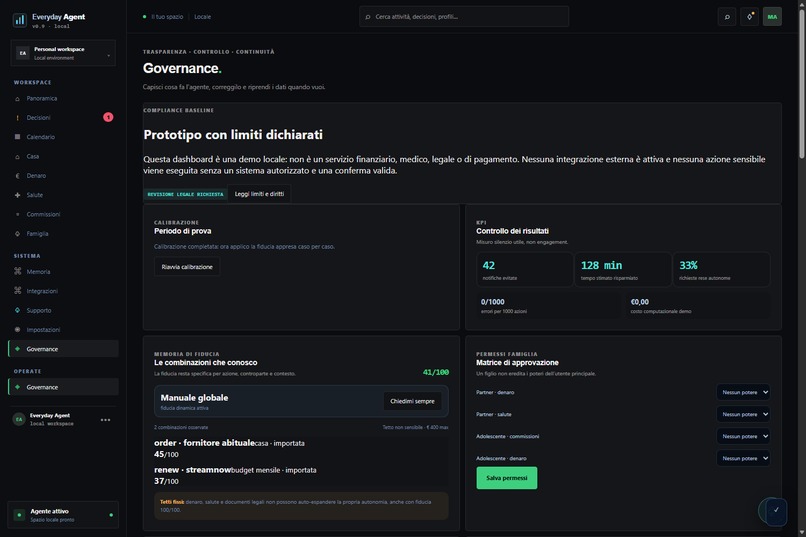Click Riavvia calibrazione button

pos(187,267)
